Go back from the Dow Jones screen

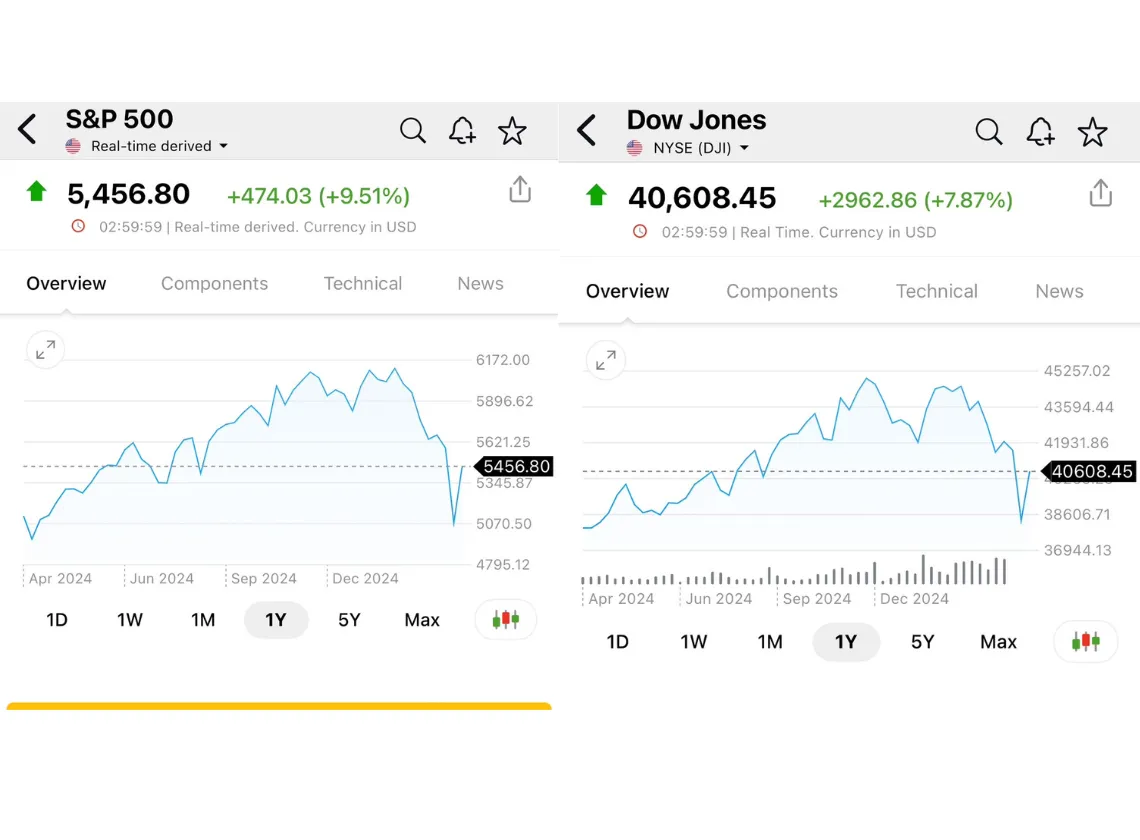tap(587, 131)
